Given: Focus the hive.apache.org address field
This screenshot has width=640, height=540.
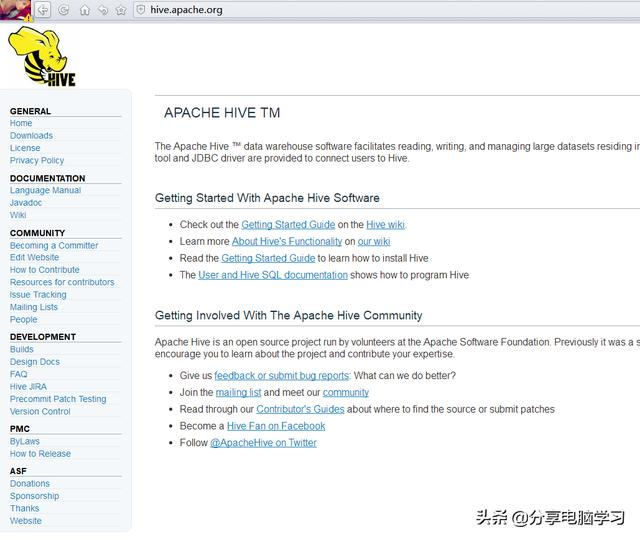Looking at the screenshot, I should (386, 10).
